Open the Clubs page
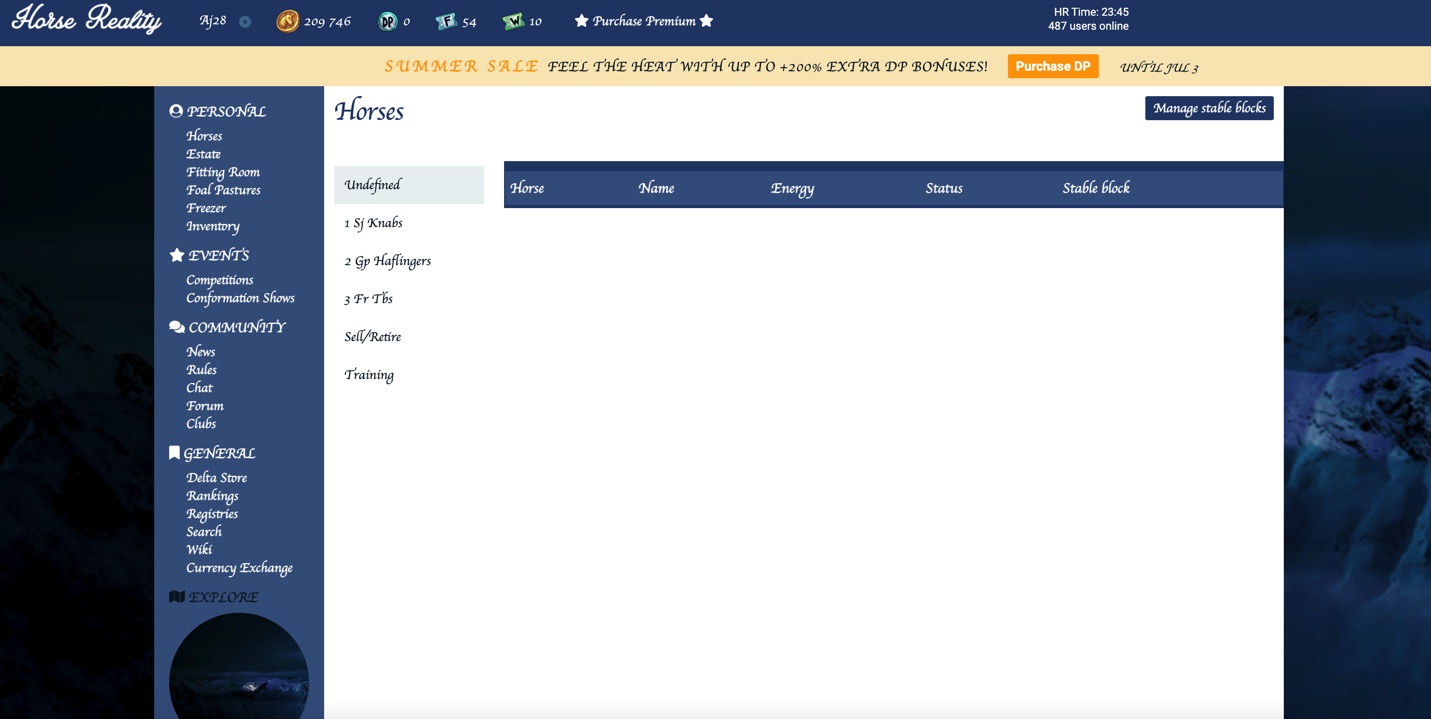The width and height of the screenshot is (1431, 719). click(201, 424)
